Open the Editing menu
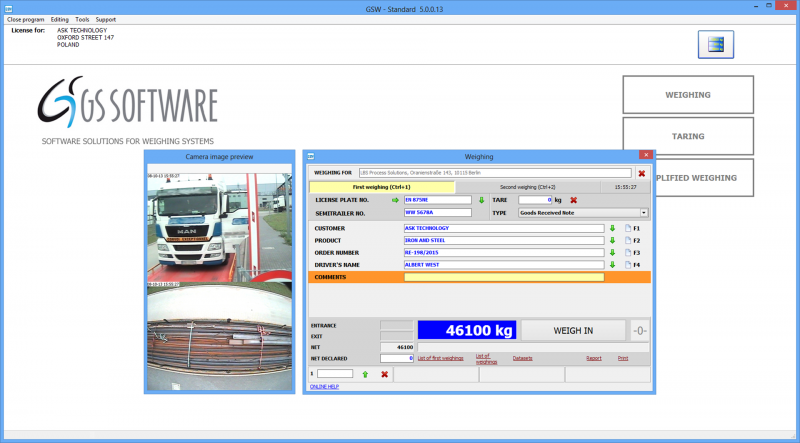The height and width of the screenshot is (443, 800). click(x=60, y=19)
